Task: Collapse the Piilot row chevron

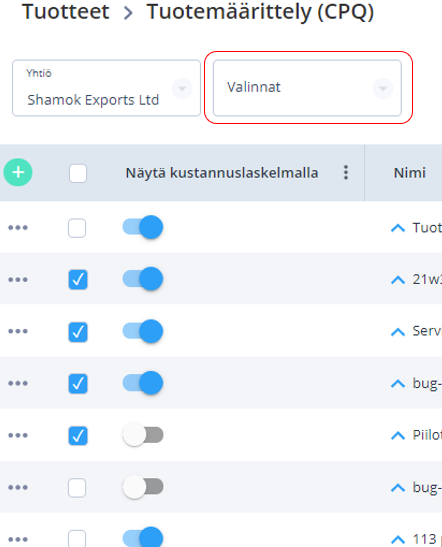Action: [398, 435]
